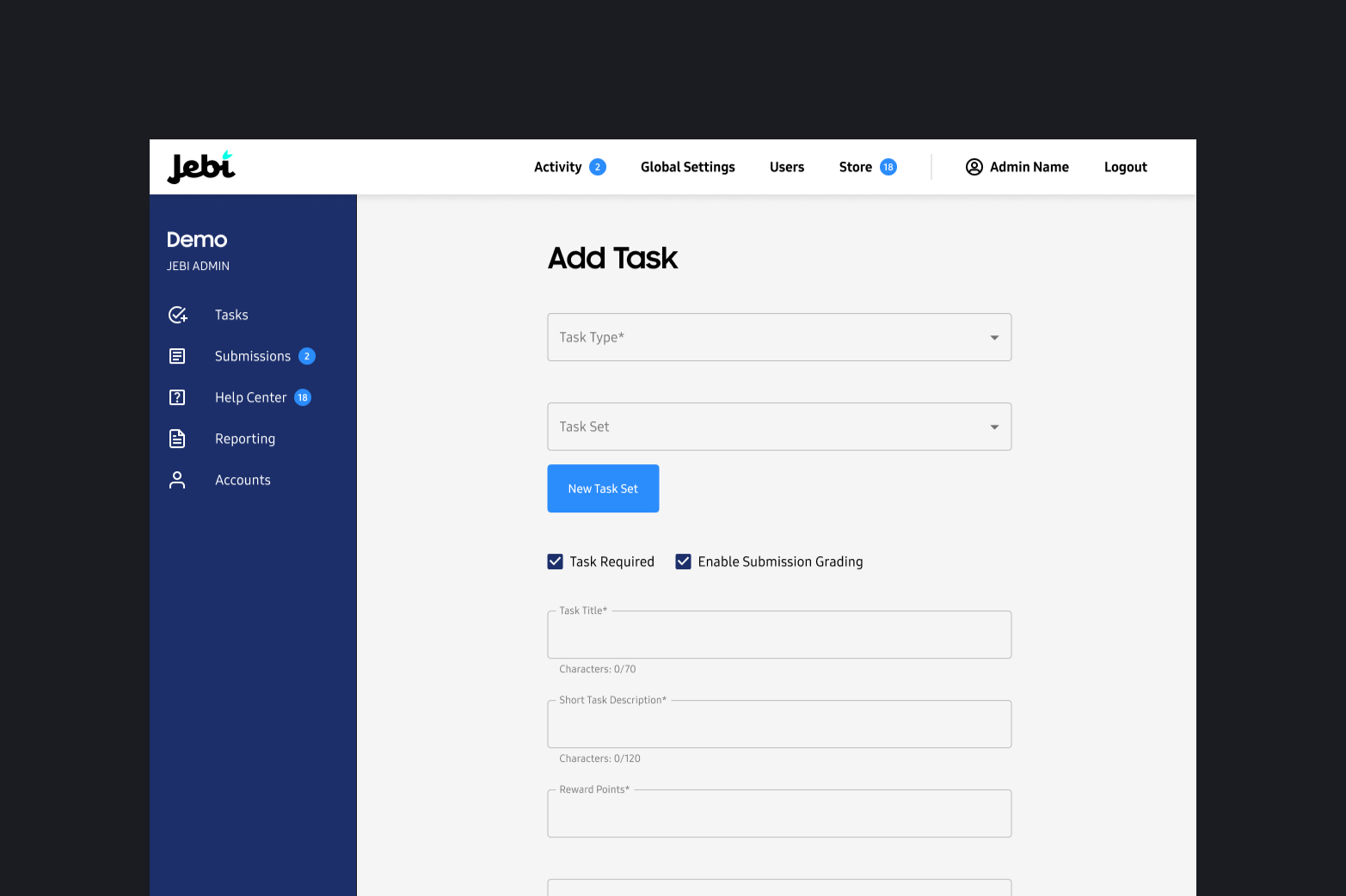Open the Task Type dropdown

point(779,337)
